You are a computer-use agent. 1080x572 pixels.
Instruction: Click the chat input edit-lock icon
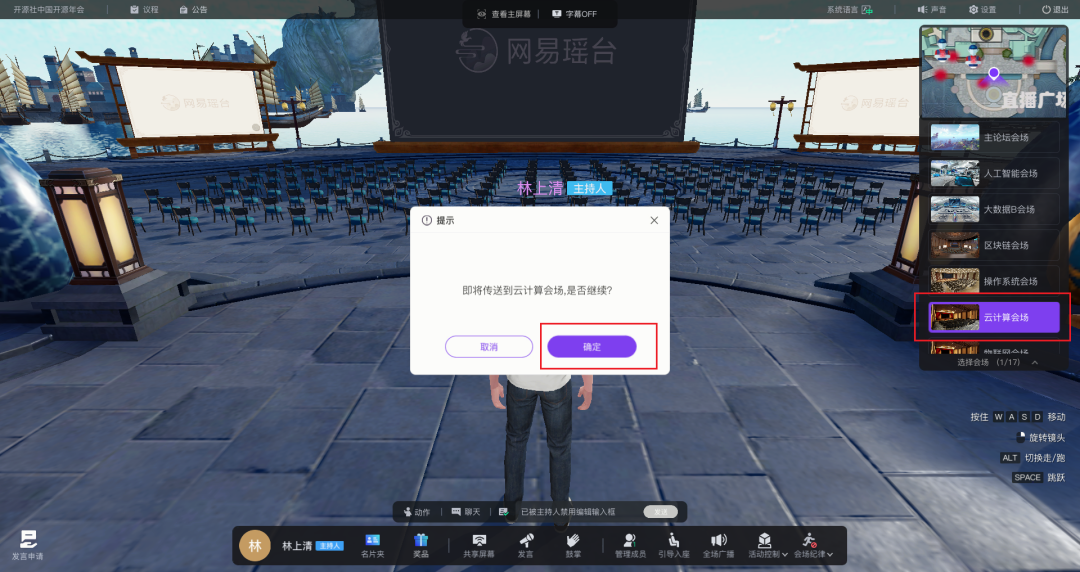[x=503, y=512]
